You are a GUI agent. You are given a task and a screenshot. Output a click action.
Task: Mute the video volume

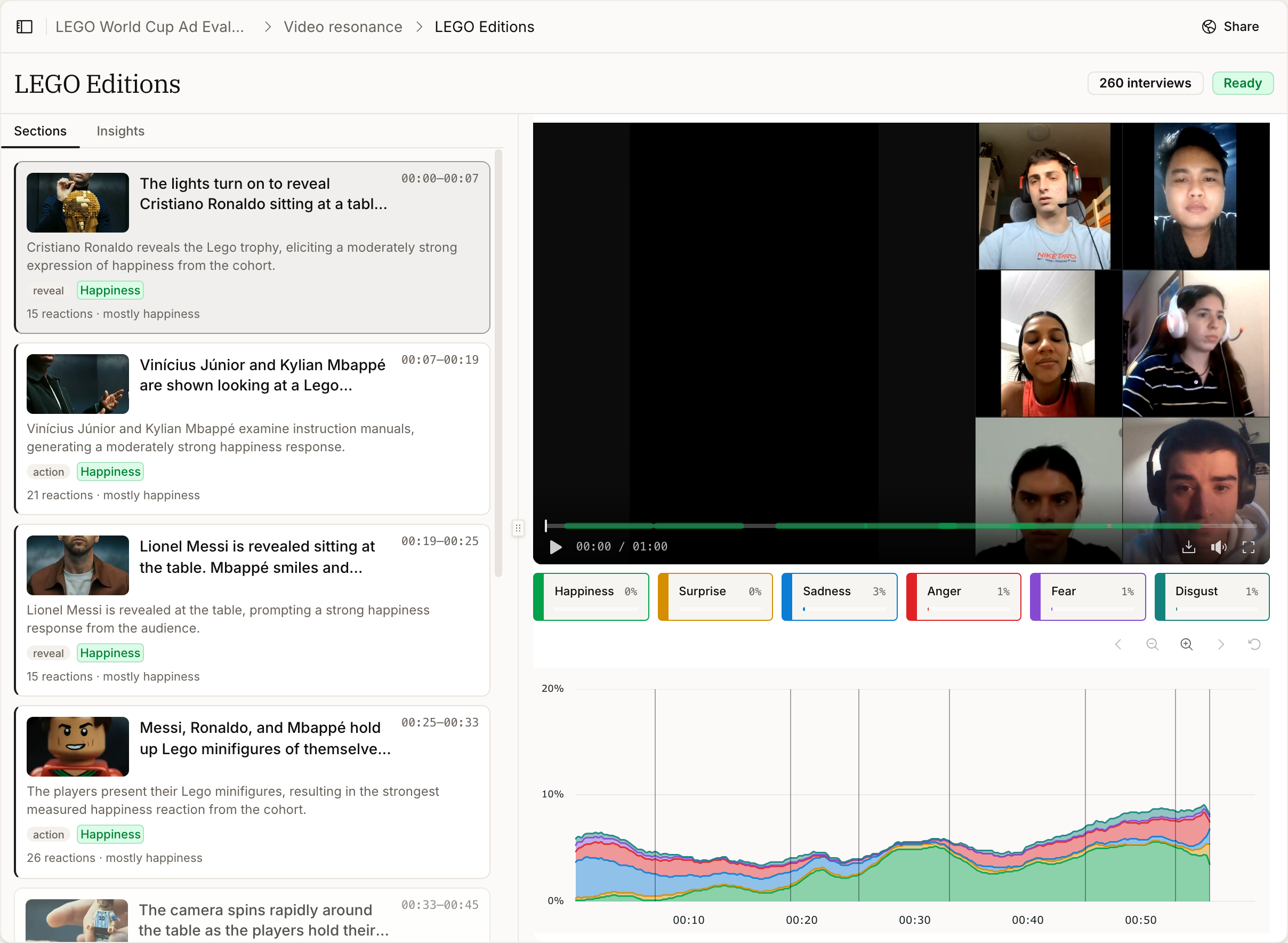pos(1218,547)
